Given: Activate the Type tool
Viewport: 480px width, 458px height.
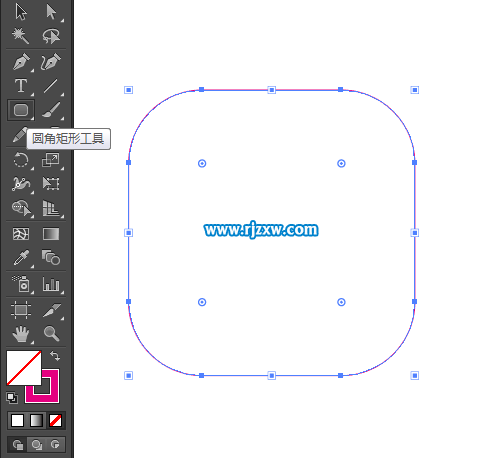Looking at the screenshot, I should point(21,86).
